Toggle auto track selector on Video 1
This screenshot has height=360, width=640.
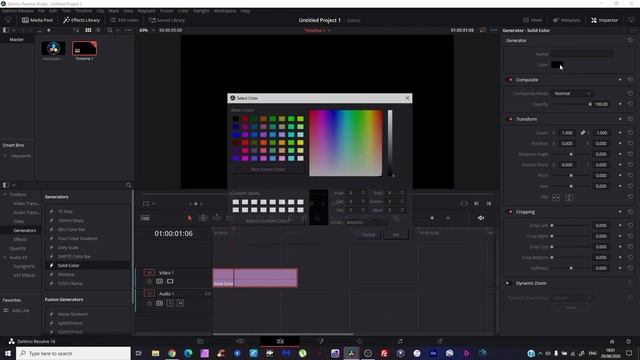pyautogui.click(x=160, y=281)
